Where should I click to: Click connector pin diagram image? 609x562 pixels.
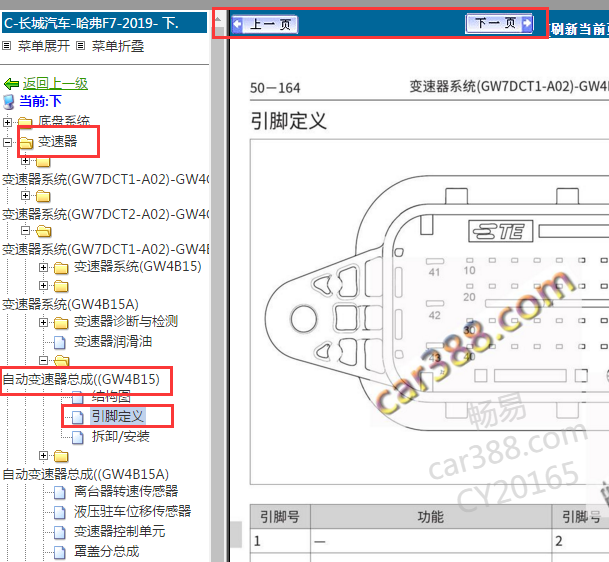pyautogui.click(x=430, y=312)
